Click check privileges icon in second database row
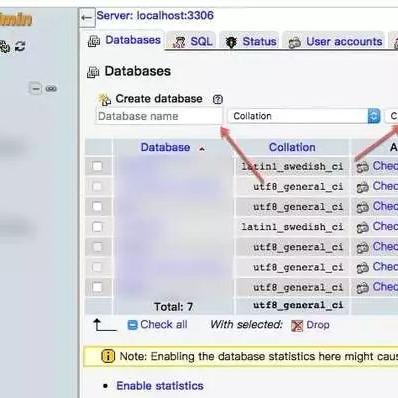This screenshot has height=398, width=398. pos(362,187)
